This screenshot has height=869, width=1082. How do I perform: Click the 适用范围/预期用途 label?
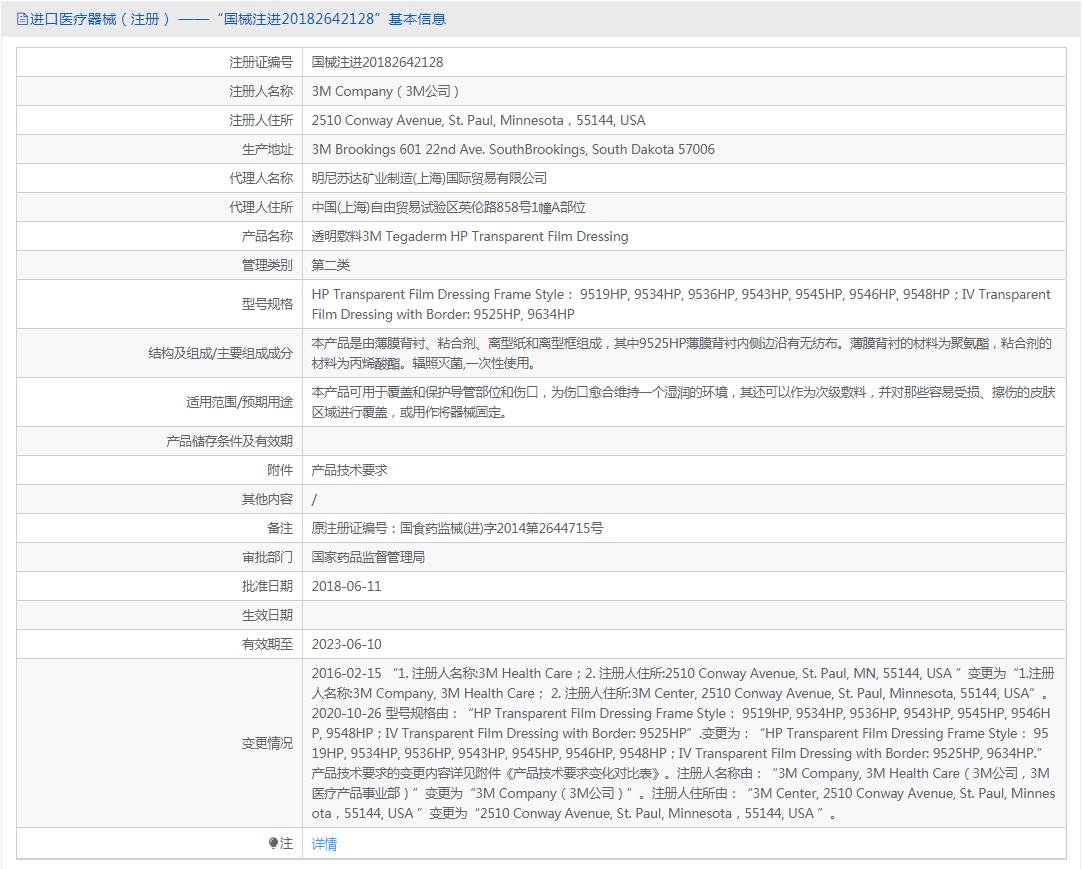click(239, 402)
